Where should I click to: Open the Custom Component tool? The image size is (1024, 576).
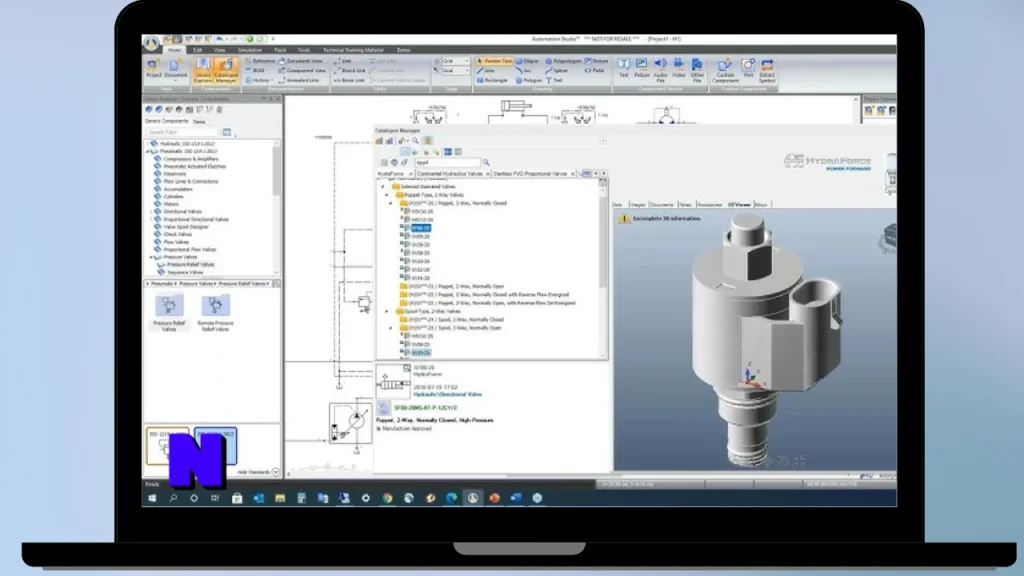[x=725, y=70]
